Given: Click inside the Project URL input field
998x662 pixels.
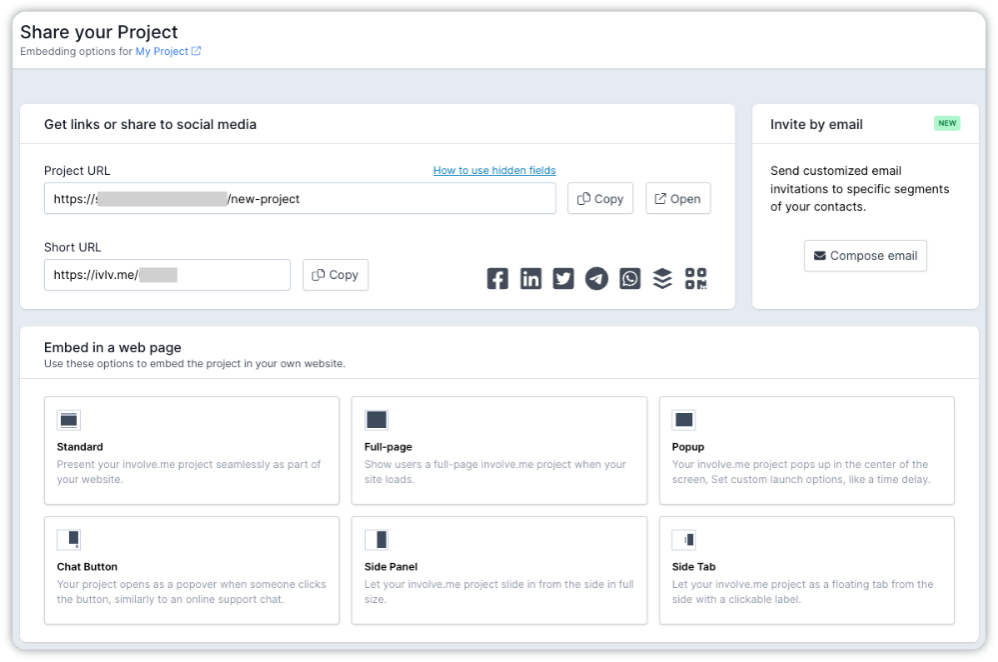Looking at the screenshot, I should (300, 198).
